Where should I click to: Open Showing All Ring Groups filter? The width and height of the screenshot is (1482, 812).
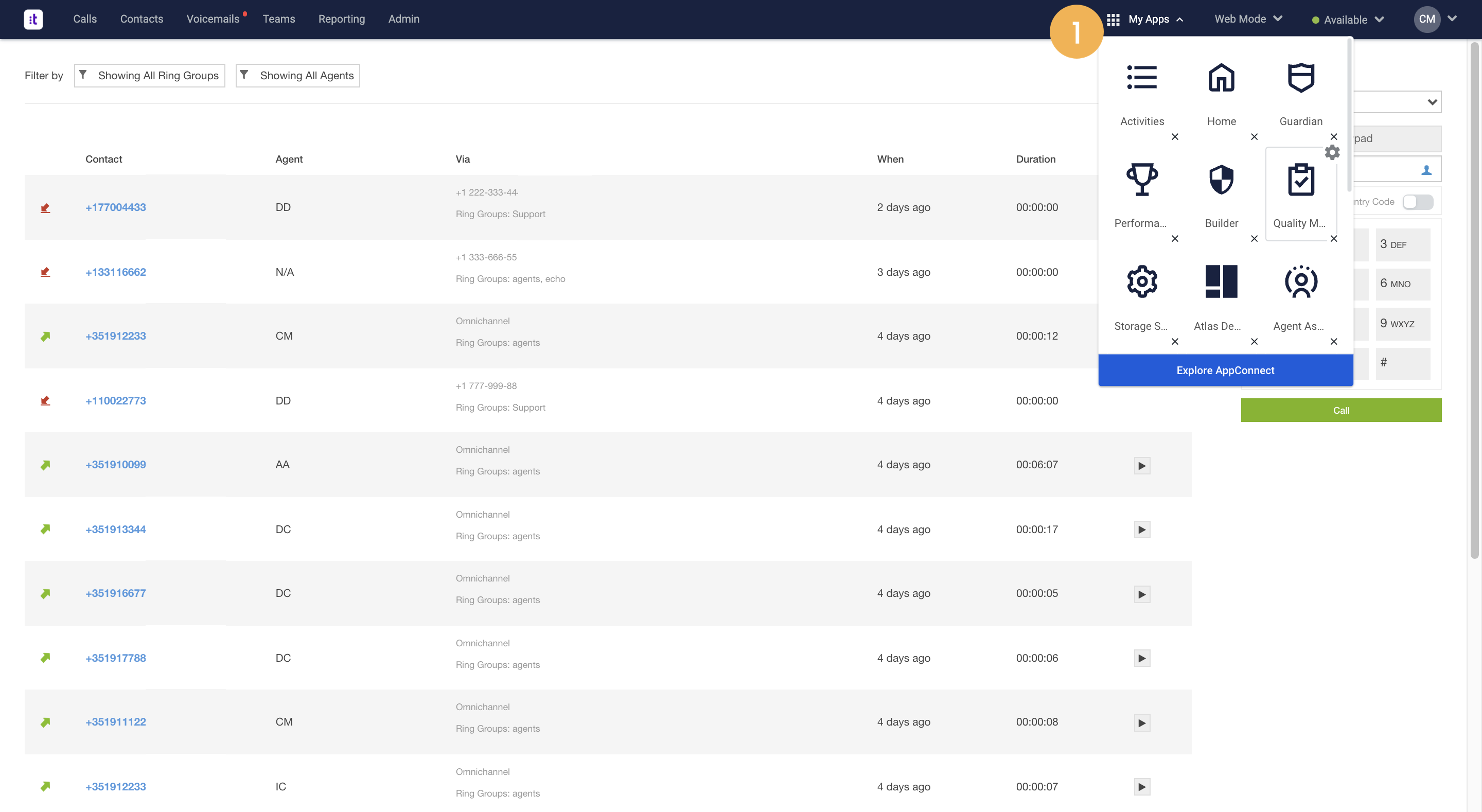pos(150,76)
